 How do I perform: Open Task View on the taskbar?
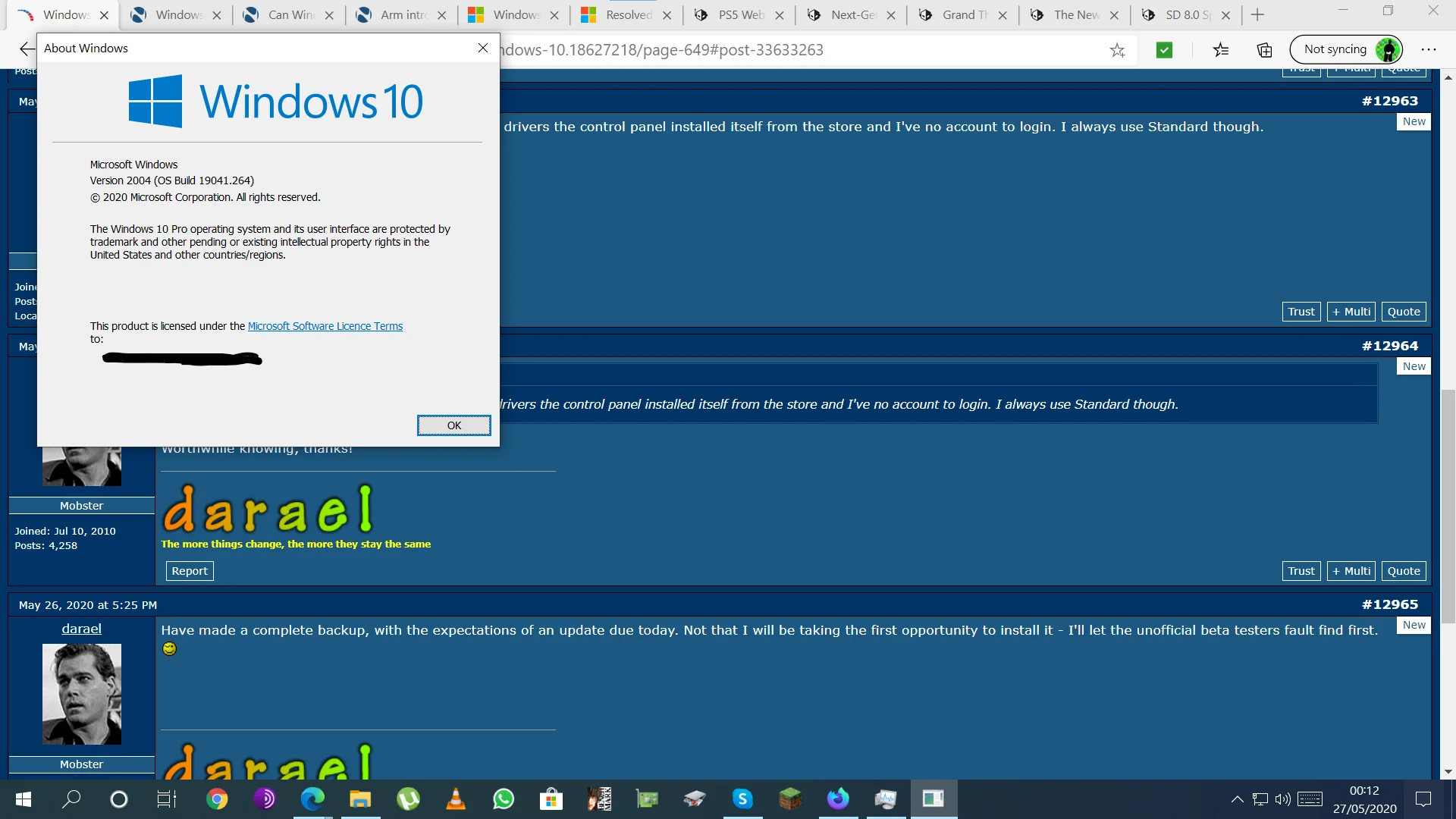167,799
